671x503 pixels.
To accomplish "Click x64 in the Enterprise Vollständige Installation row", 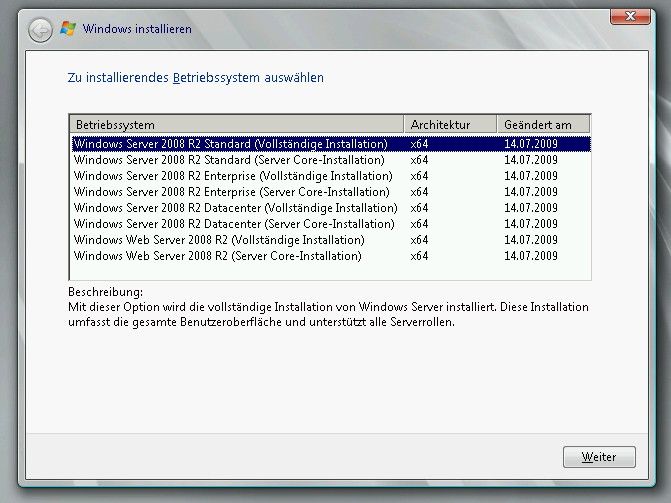I will pos(419,176).
